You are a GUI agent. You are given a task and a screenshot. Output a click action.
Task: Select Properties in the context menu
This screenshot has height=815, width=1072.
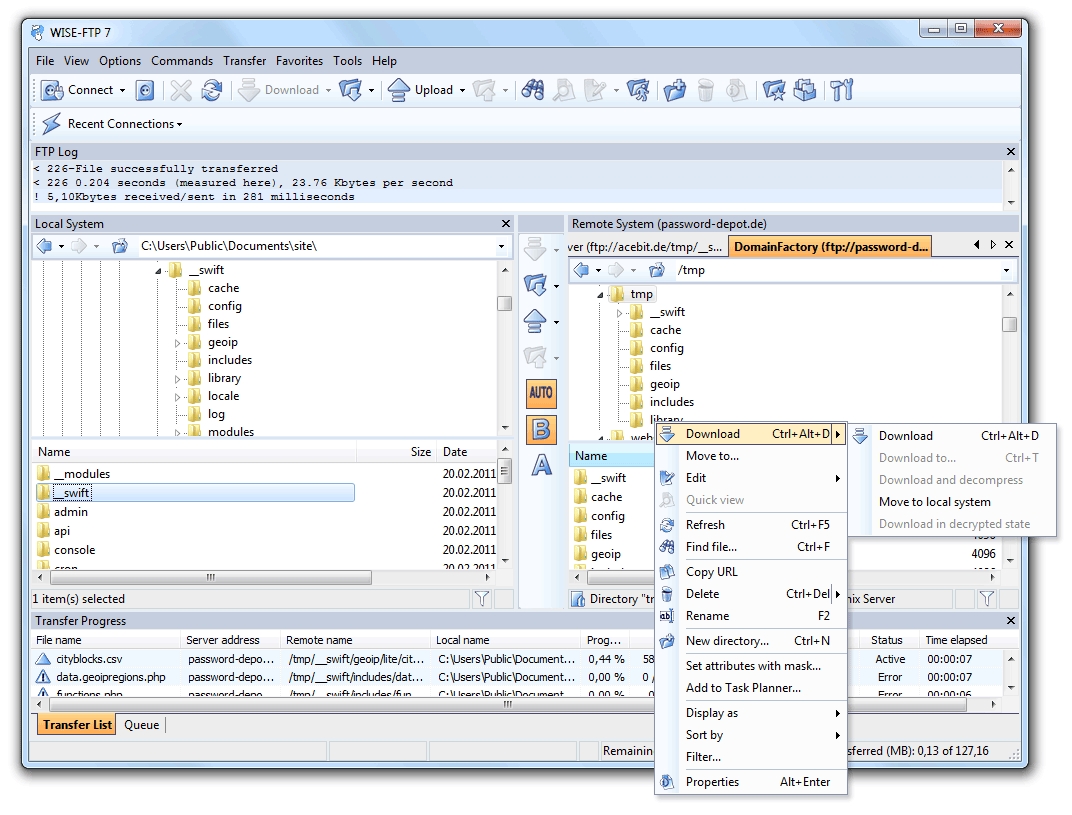(712, 782)
